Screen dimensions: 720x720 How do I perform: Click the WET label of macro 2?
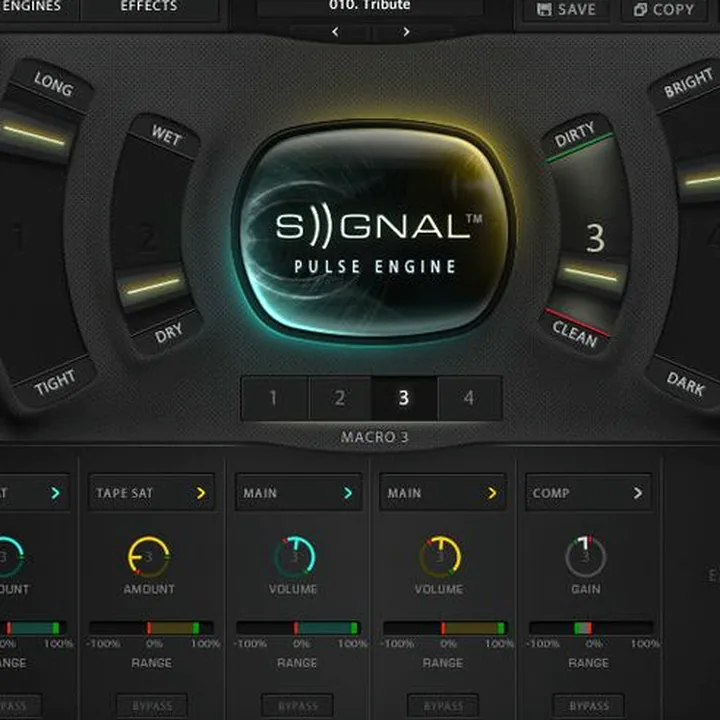166,135
